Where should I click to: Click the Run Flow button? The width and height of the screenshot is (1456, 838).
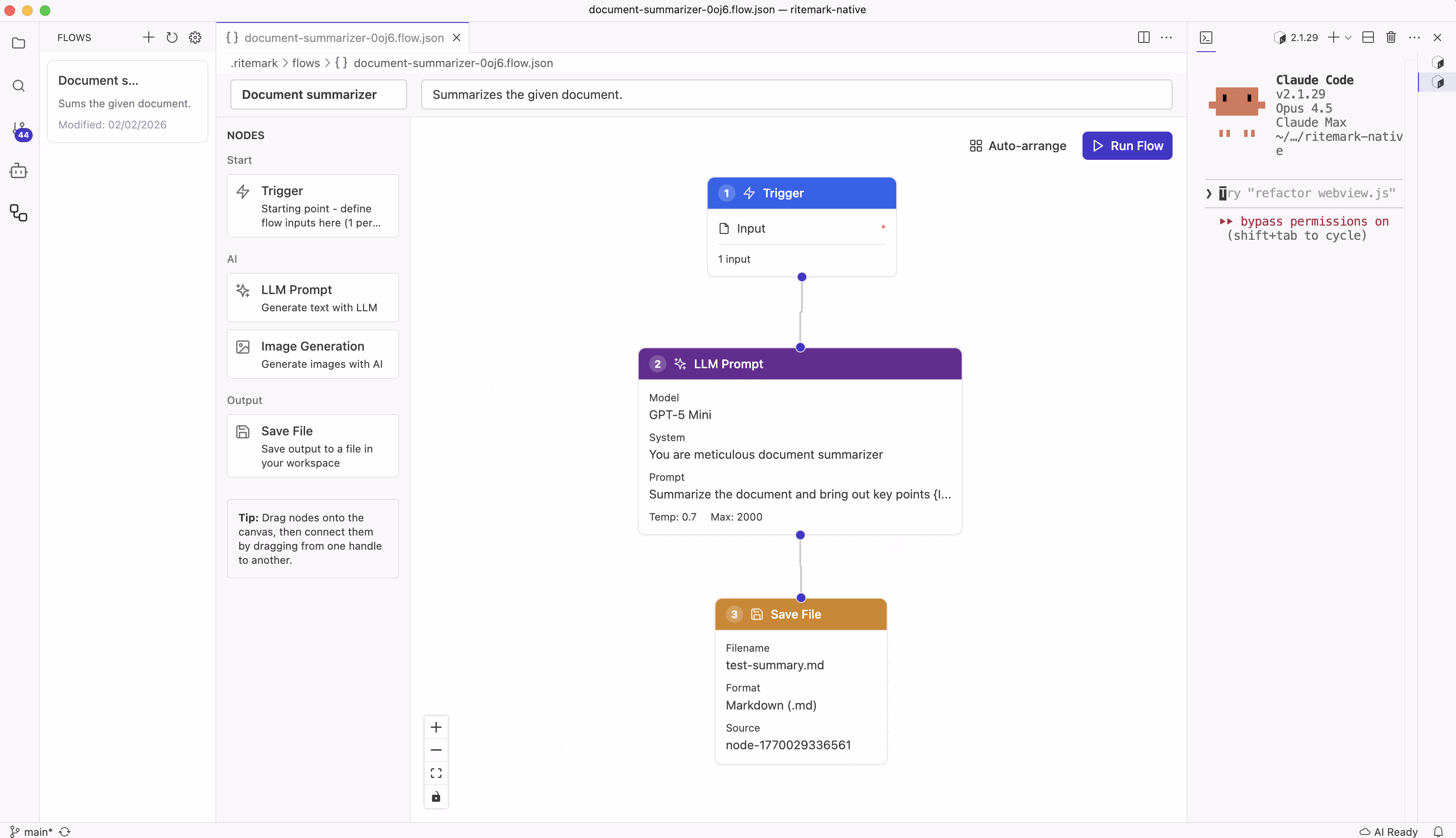(1127, 146)
